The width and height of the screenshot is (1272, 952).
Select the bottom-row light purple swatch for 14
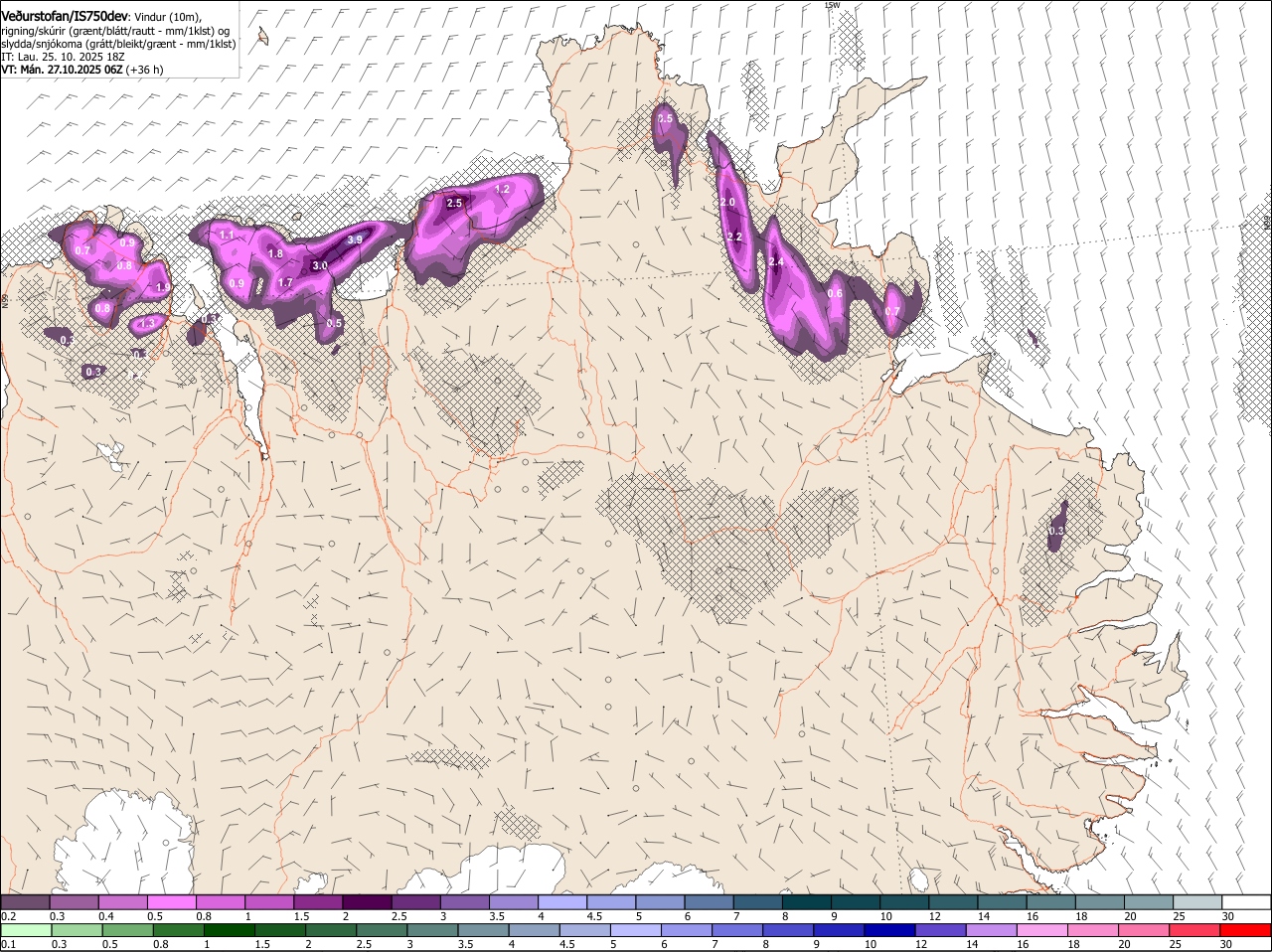click(x=992, y=930)
